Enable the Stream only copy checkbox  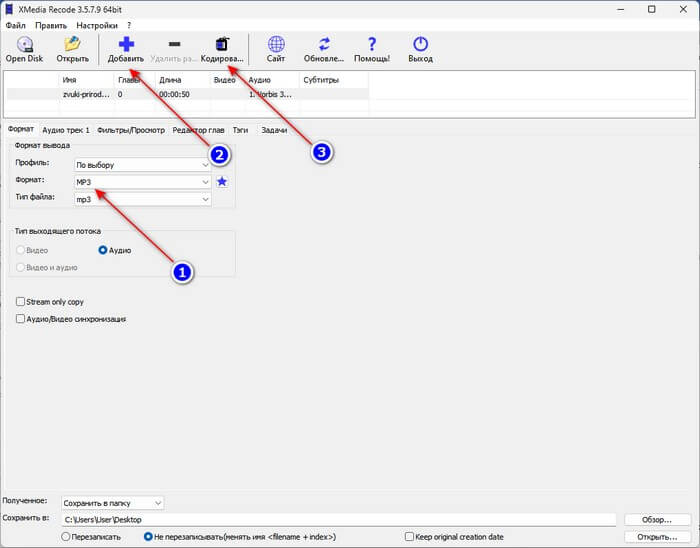click(20, 302)
